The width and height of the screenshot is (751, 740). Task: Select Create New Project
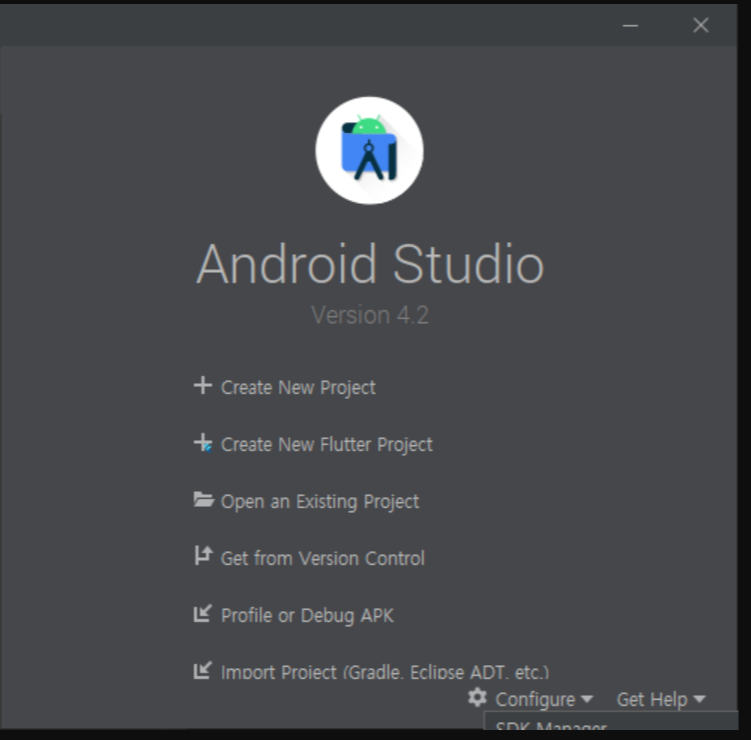click(298, 387)
